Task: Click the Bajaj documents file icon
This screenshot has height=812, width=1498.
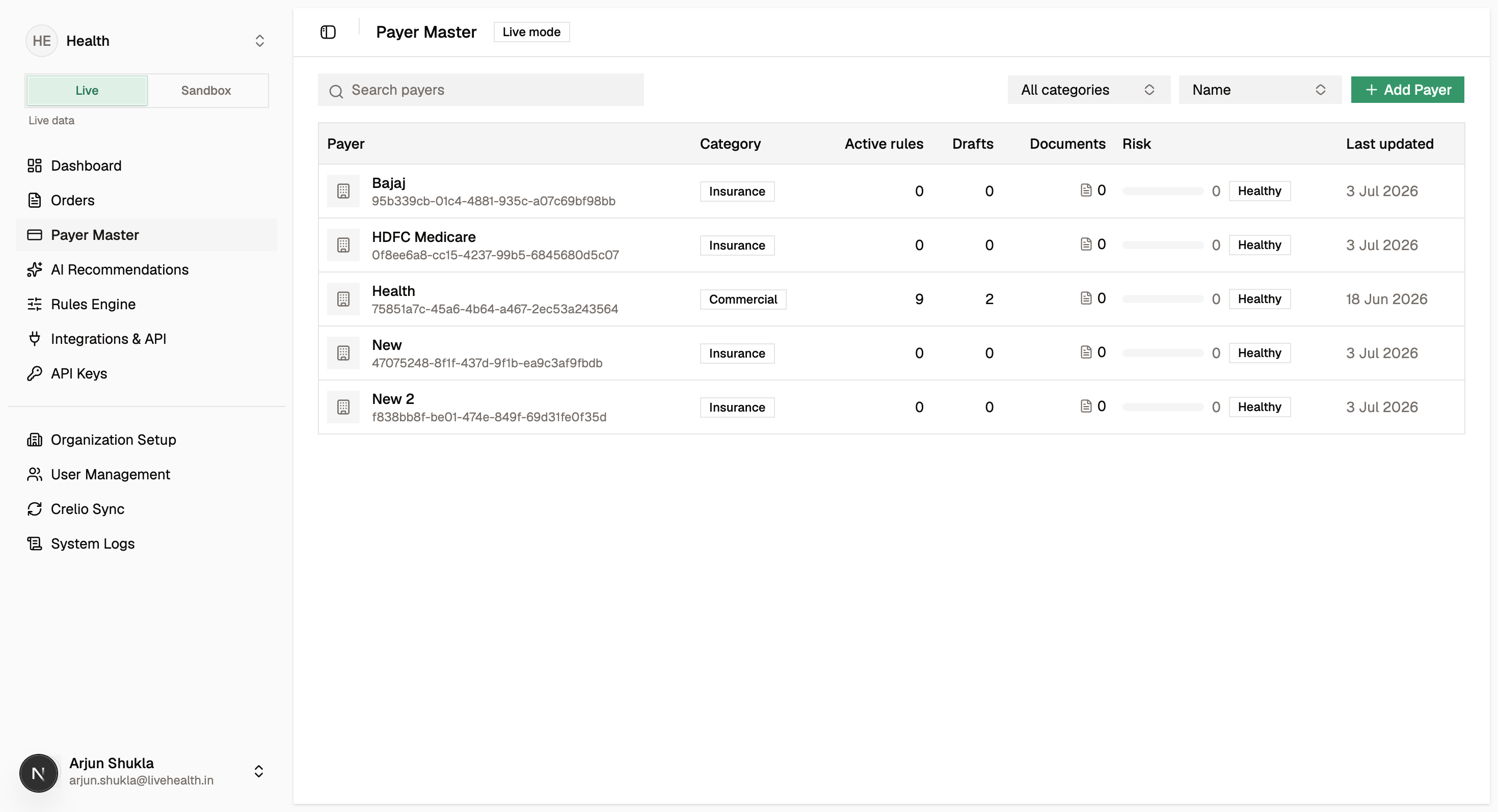Action: click(x=1086, y=190)
